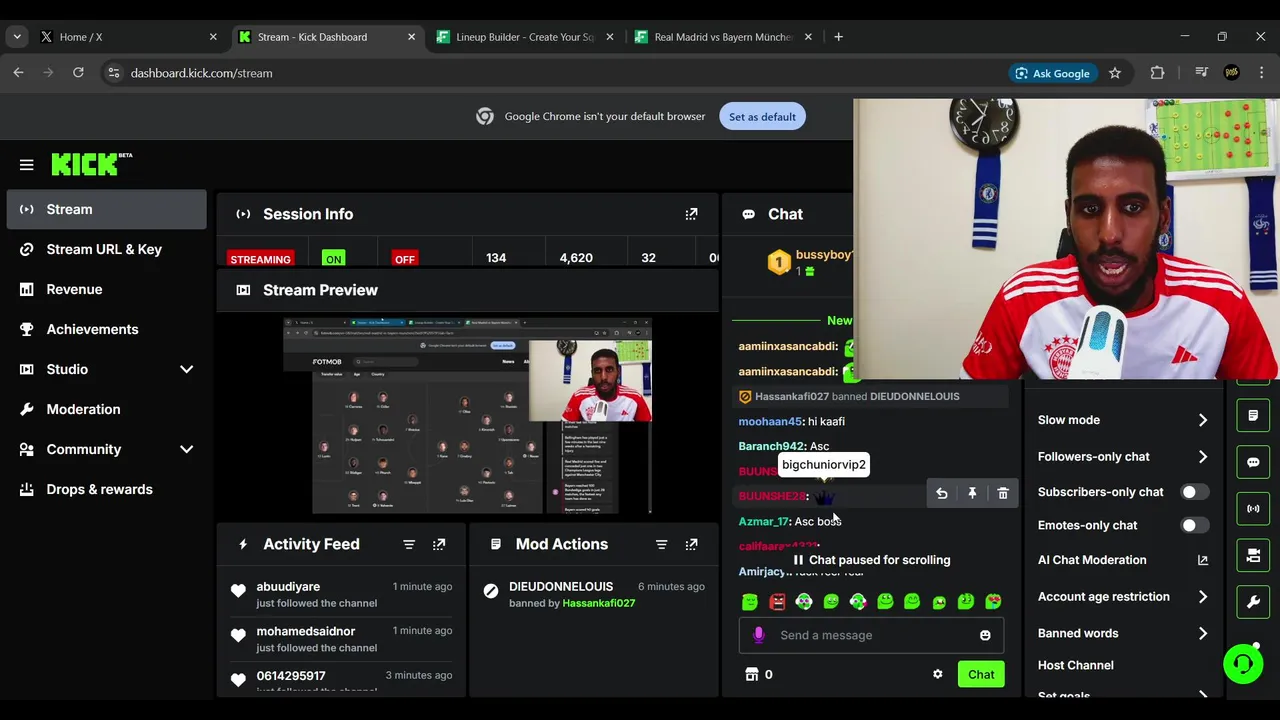Open the Mod Actions filter icon
The image size is (1280, 720).
(661, 544)
